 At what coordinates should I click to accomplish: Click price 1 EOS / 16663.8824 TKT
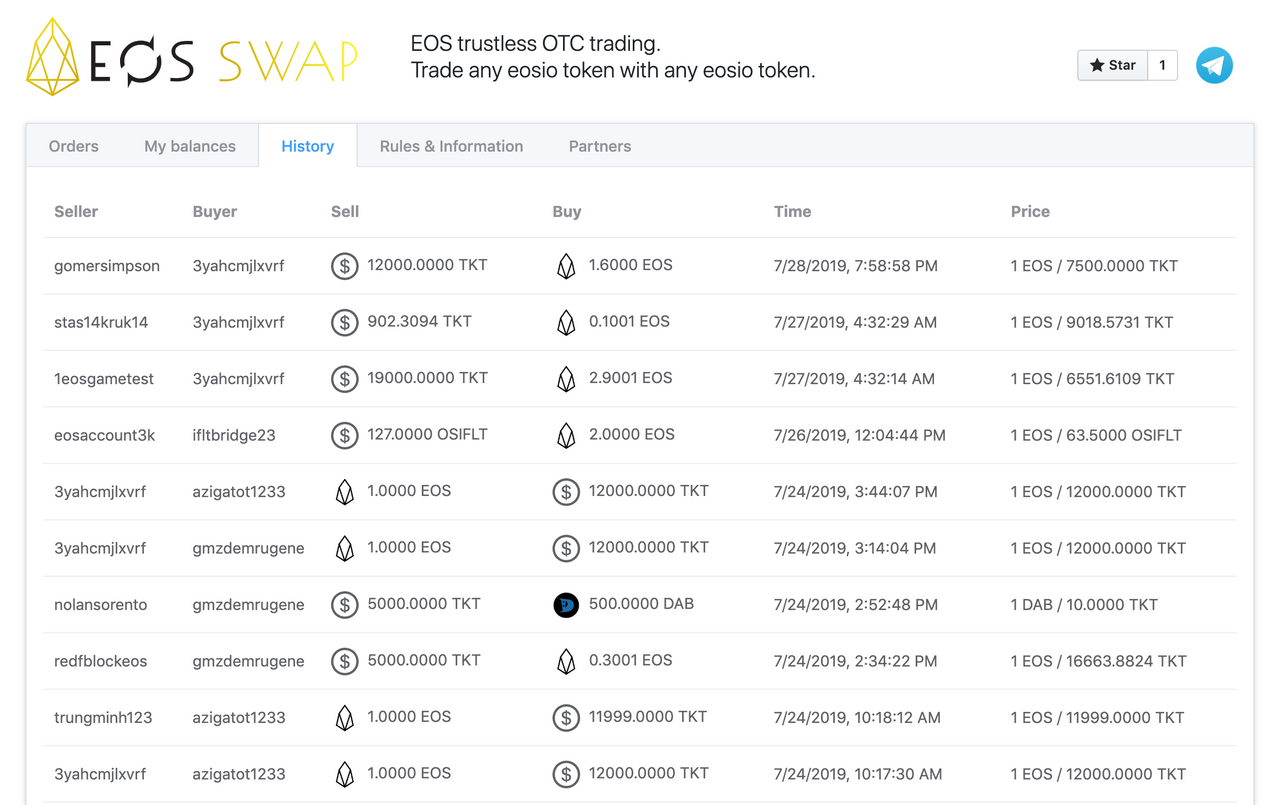[x=1098, y=661]
